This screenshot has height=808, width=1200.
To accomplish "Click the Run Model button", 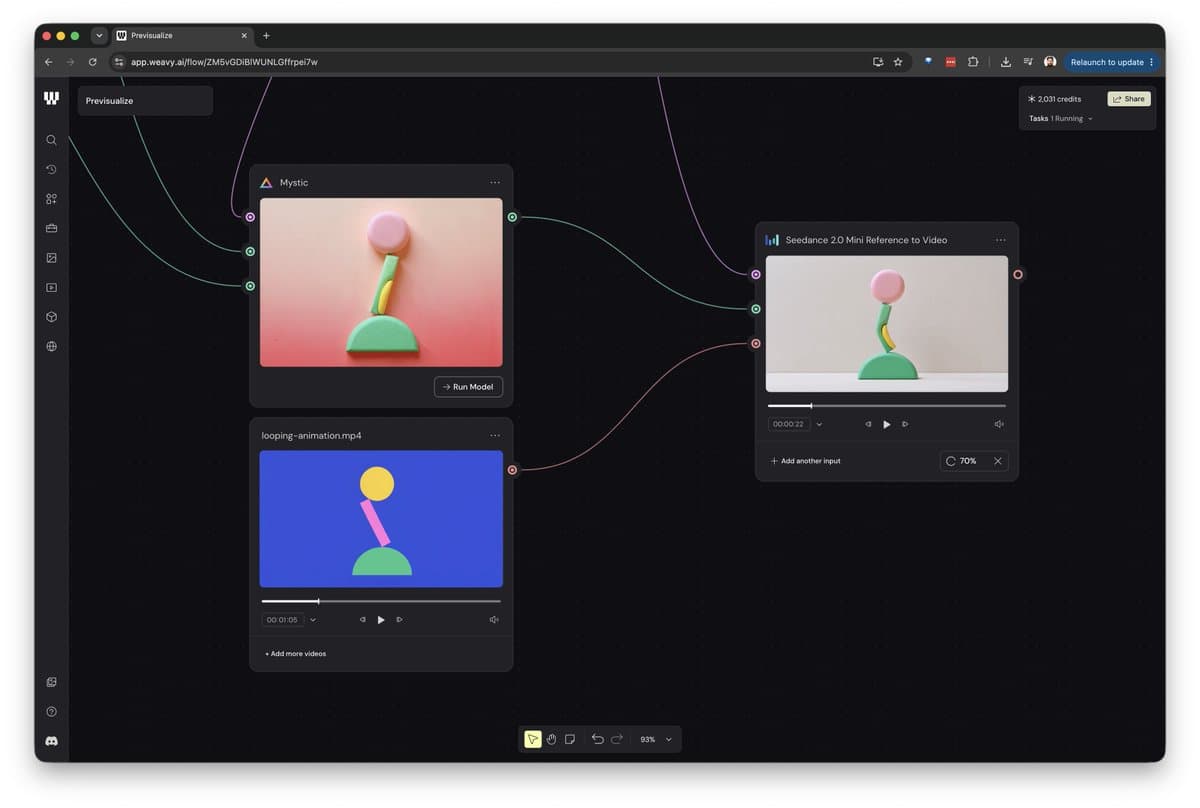I will pyautogui.click(x=468, y=387).
